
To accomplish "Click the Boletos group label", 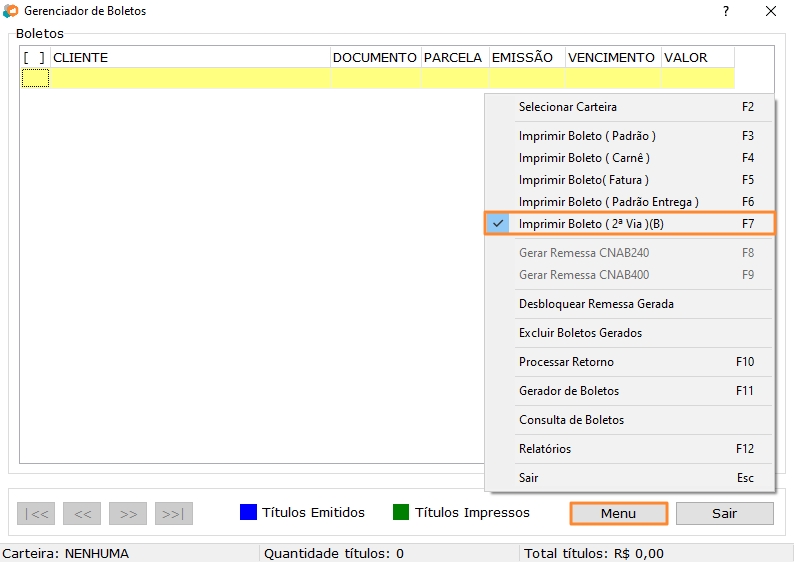I will click(x=40, y=34).
